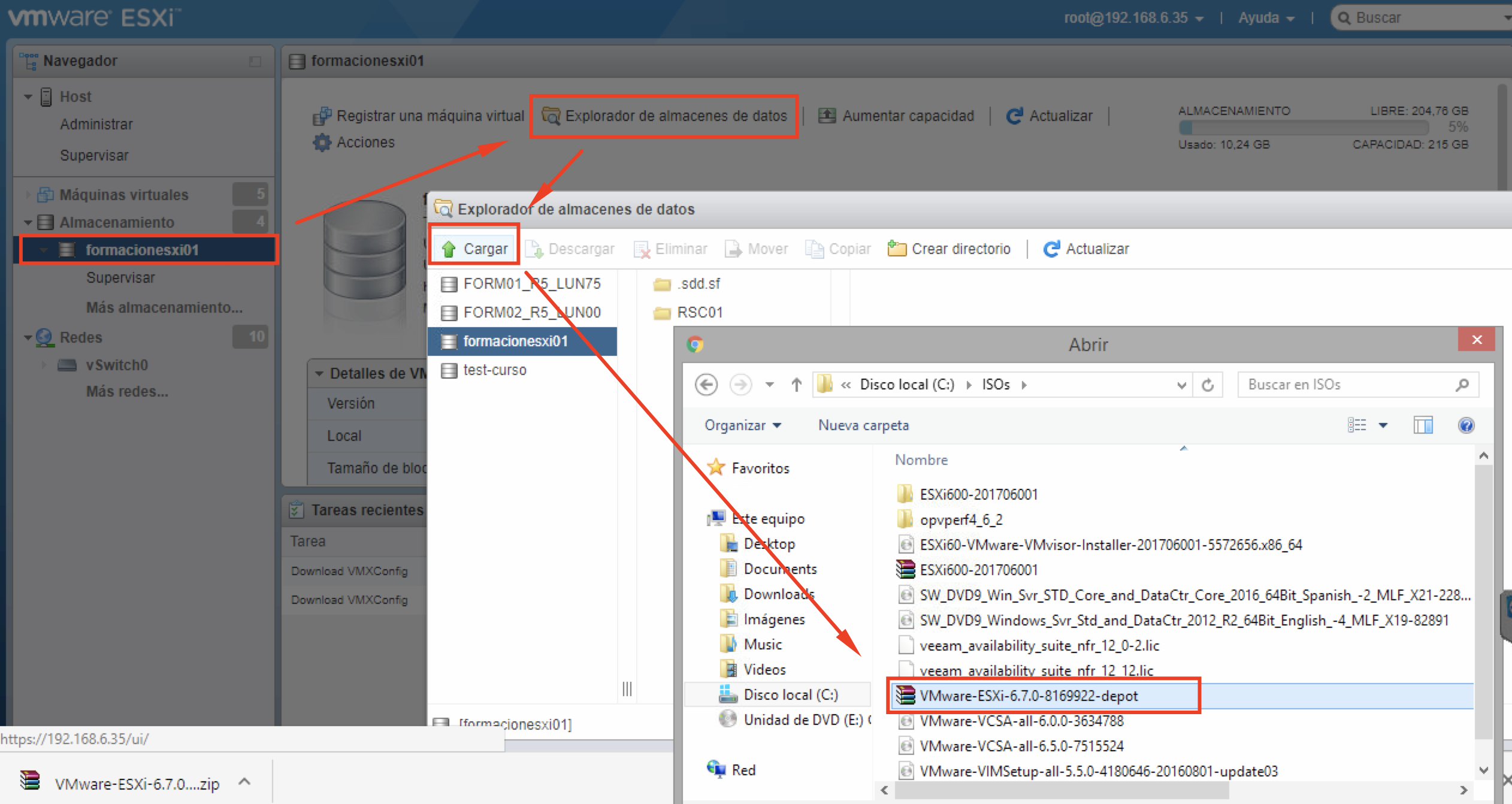The width and height of the screenshot is (1512, 804).
Task: Click Buscar en ISOs search field
Action: pyautogui.click(x=1358, y=385)
